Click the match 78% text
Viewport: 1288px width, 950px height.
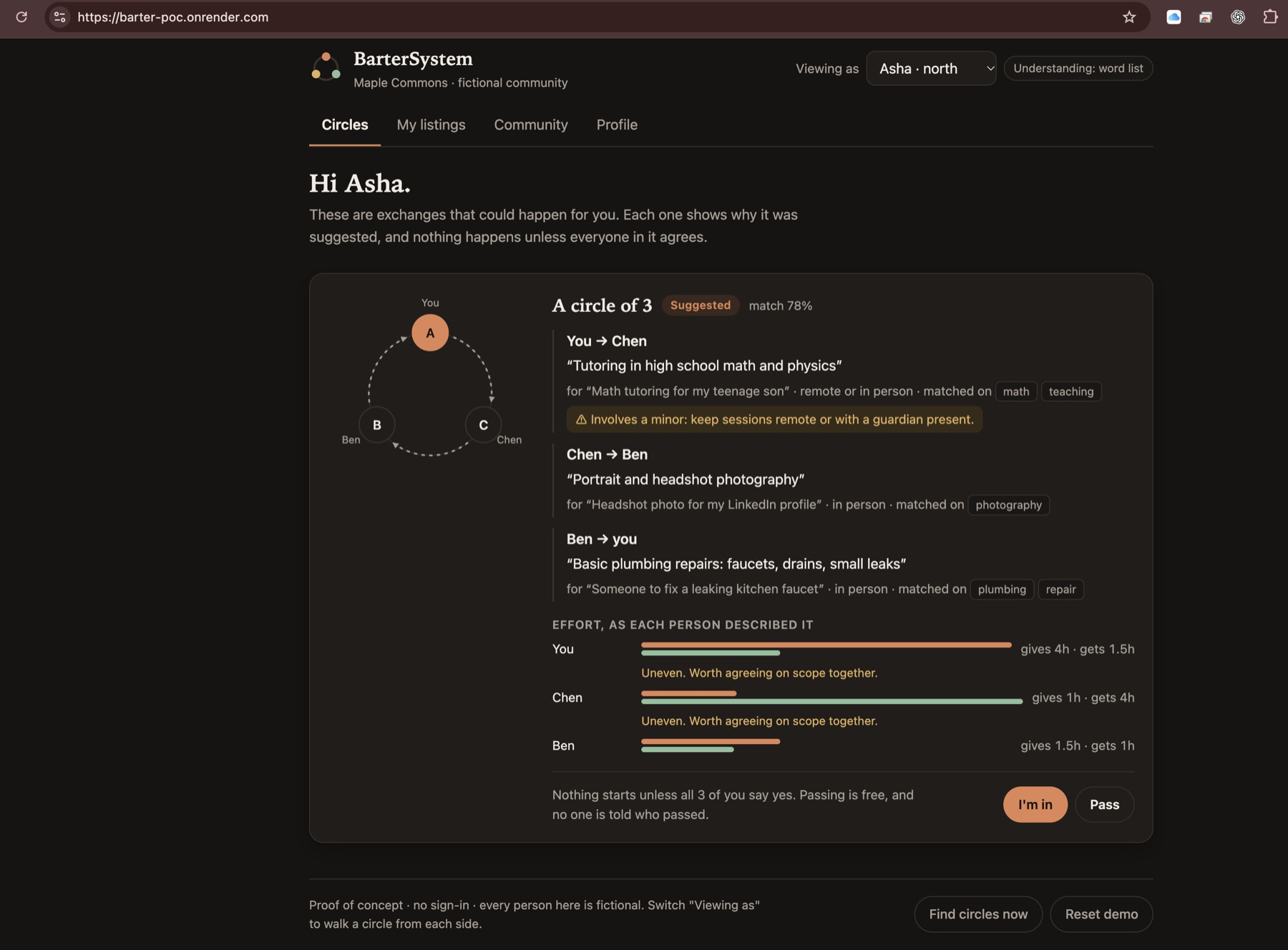click(x=780, y=306)
